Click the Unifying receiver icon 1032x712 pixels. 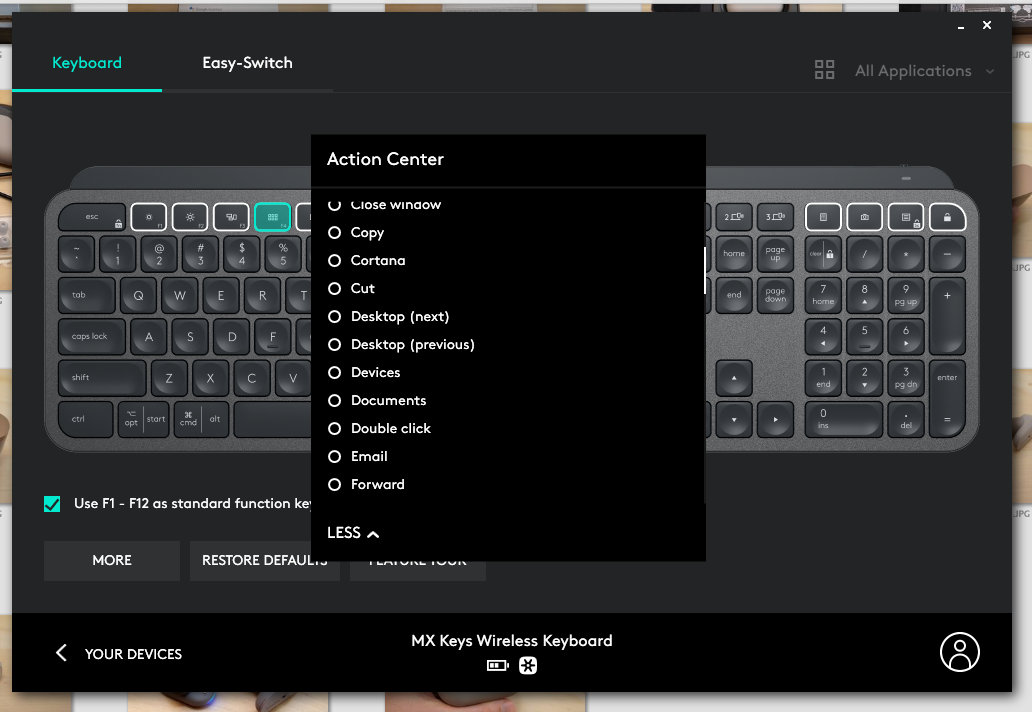(x=528, y=666)
